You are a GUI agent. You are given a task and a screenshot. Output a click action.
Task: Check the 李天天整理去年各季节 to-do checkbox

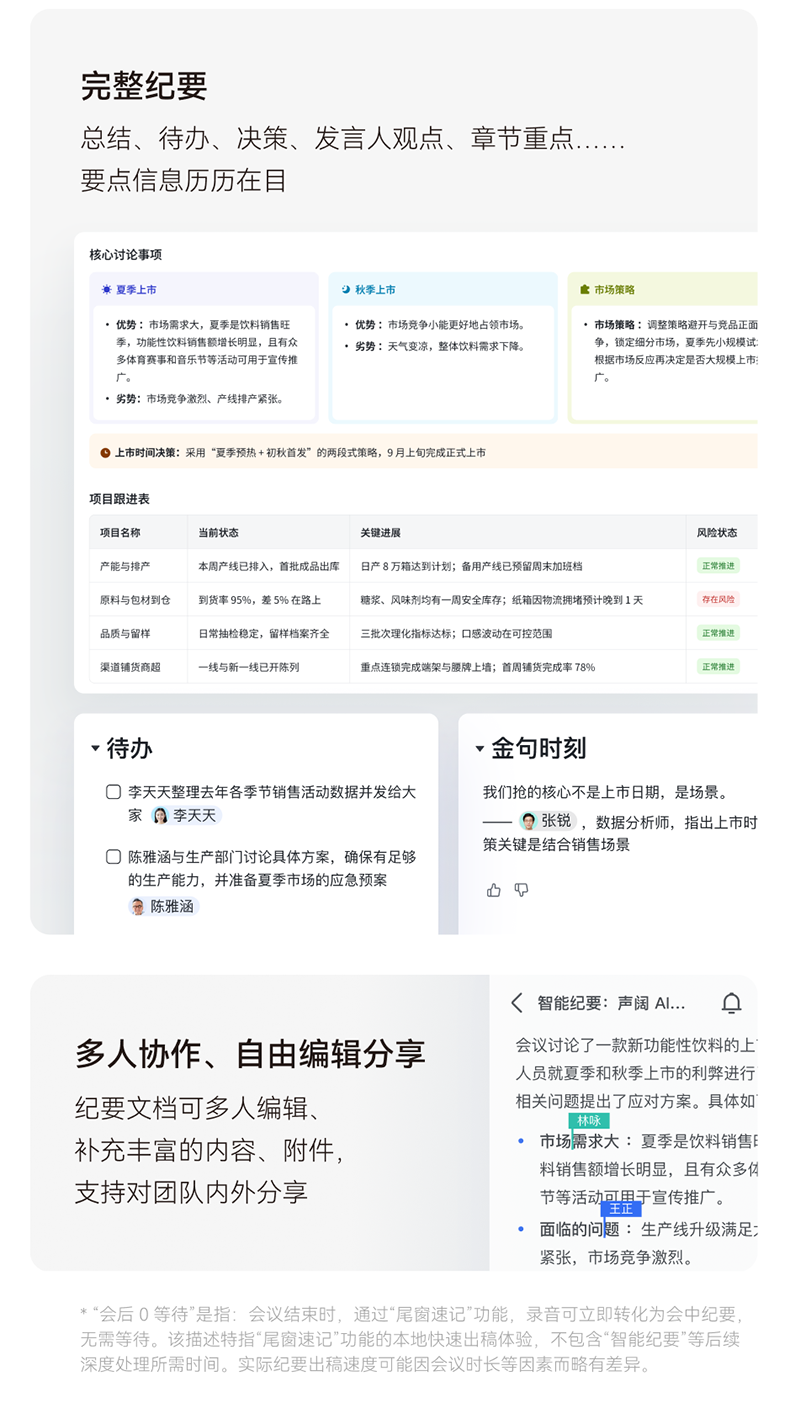(x=114, y=792)
